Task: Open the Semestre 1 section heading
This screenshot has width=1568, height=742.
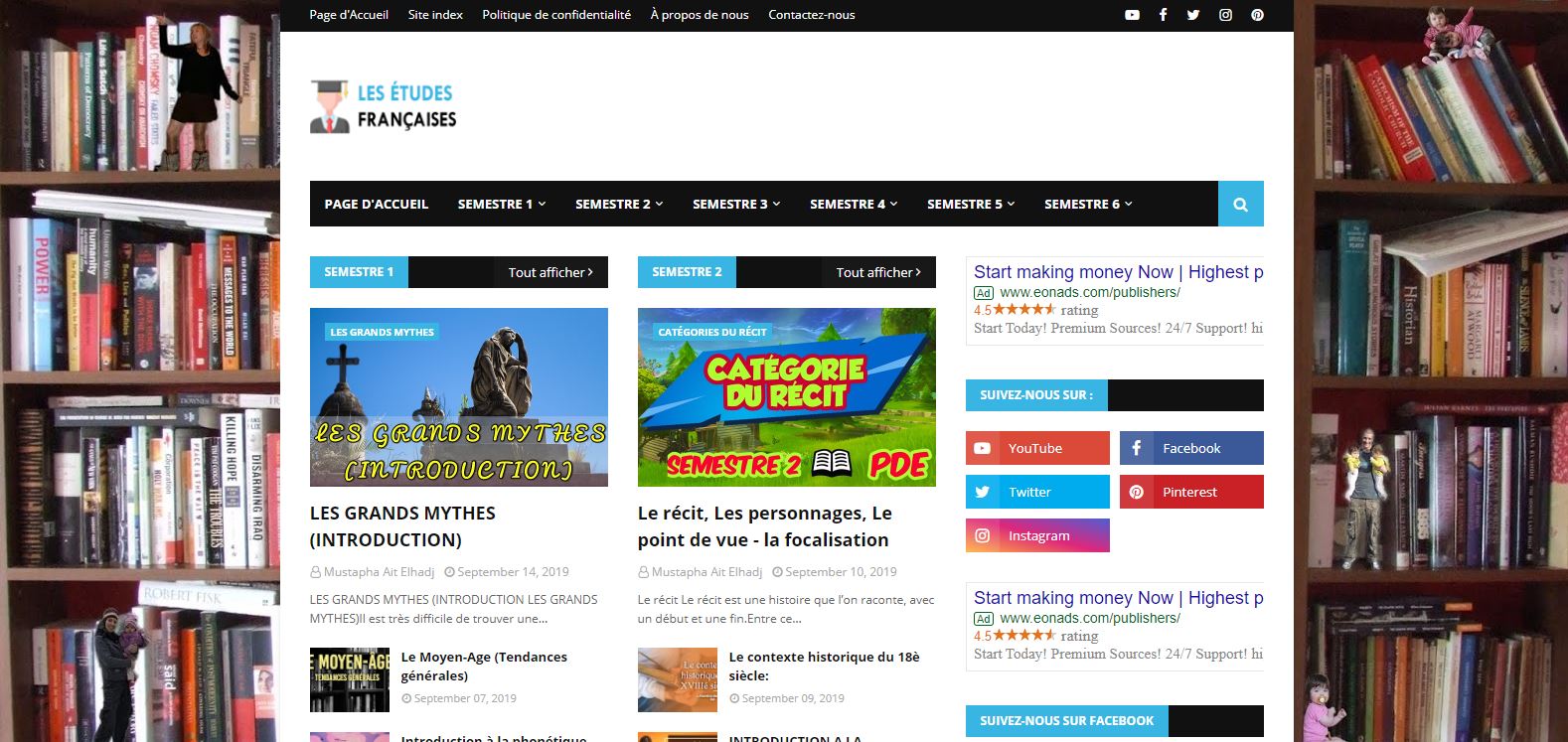Action: 359,272
